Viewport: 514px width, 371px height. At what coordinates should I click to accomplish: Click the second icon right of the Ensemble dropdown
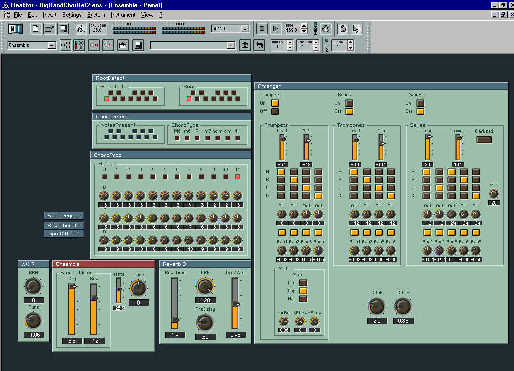click(79, 45)
